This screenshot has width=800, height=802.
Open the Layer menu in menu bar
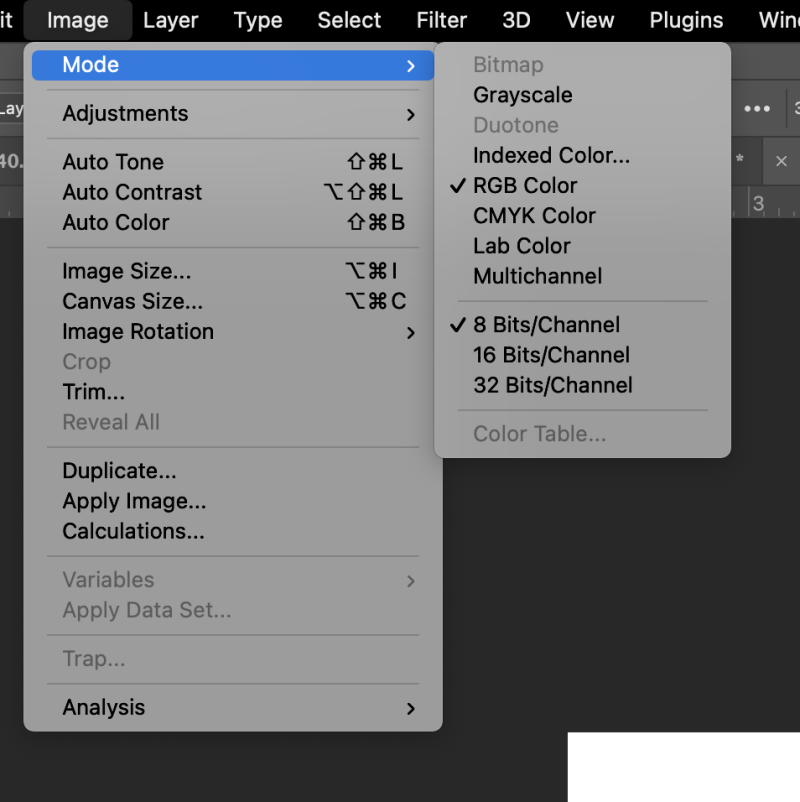point(171,20)
